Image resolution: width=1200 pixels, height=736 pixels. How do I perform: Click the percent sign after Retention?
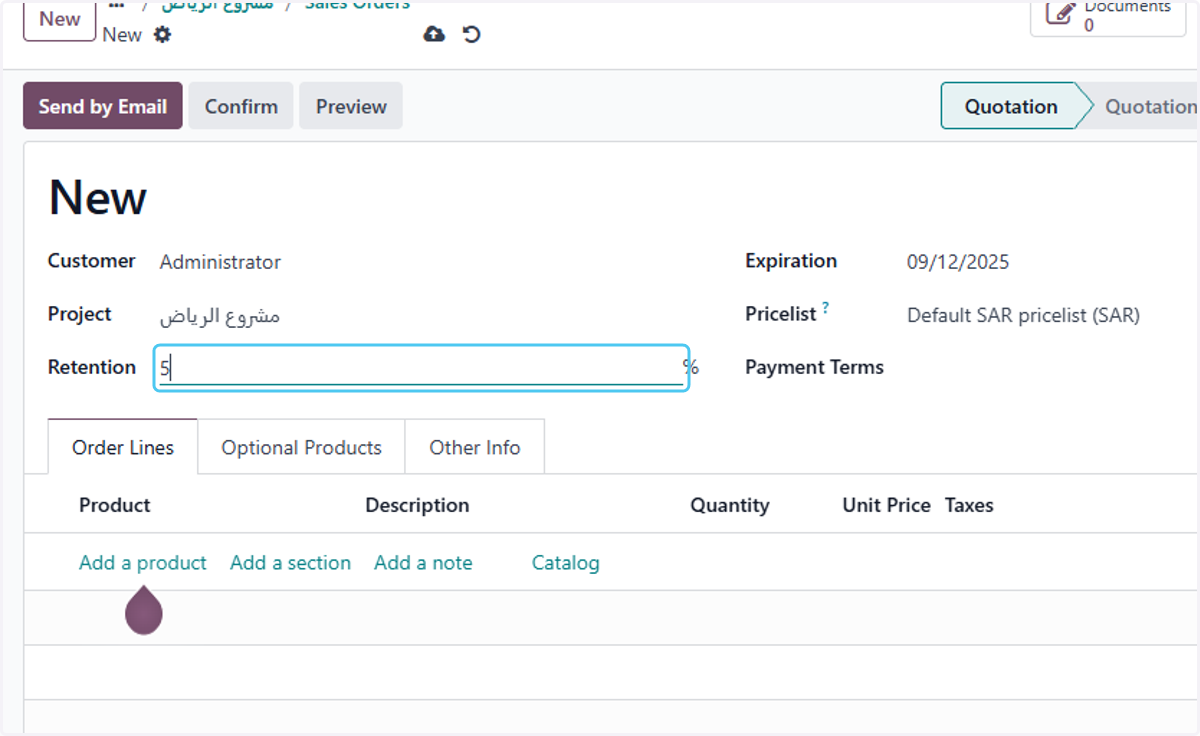(690, 367)
